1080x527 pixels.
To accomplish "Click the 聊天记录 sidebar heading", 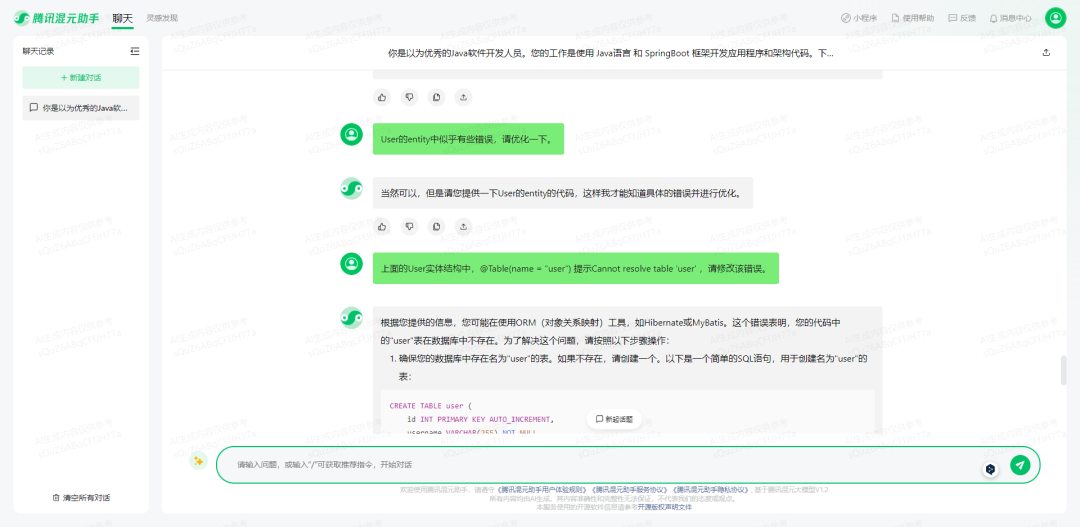I will tap(38, 51).
